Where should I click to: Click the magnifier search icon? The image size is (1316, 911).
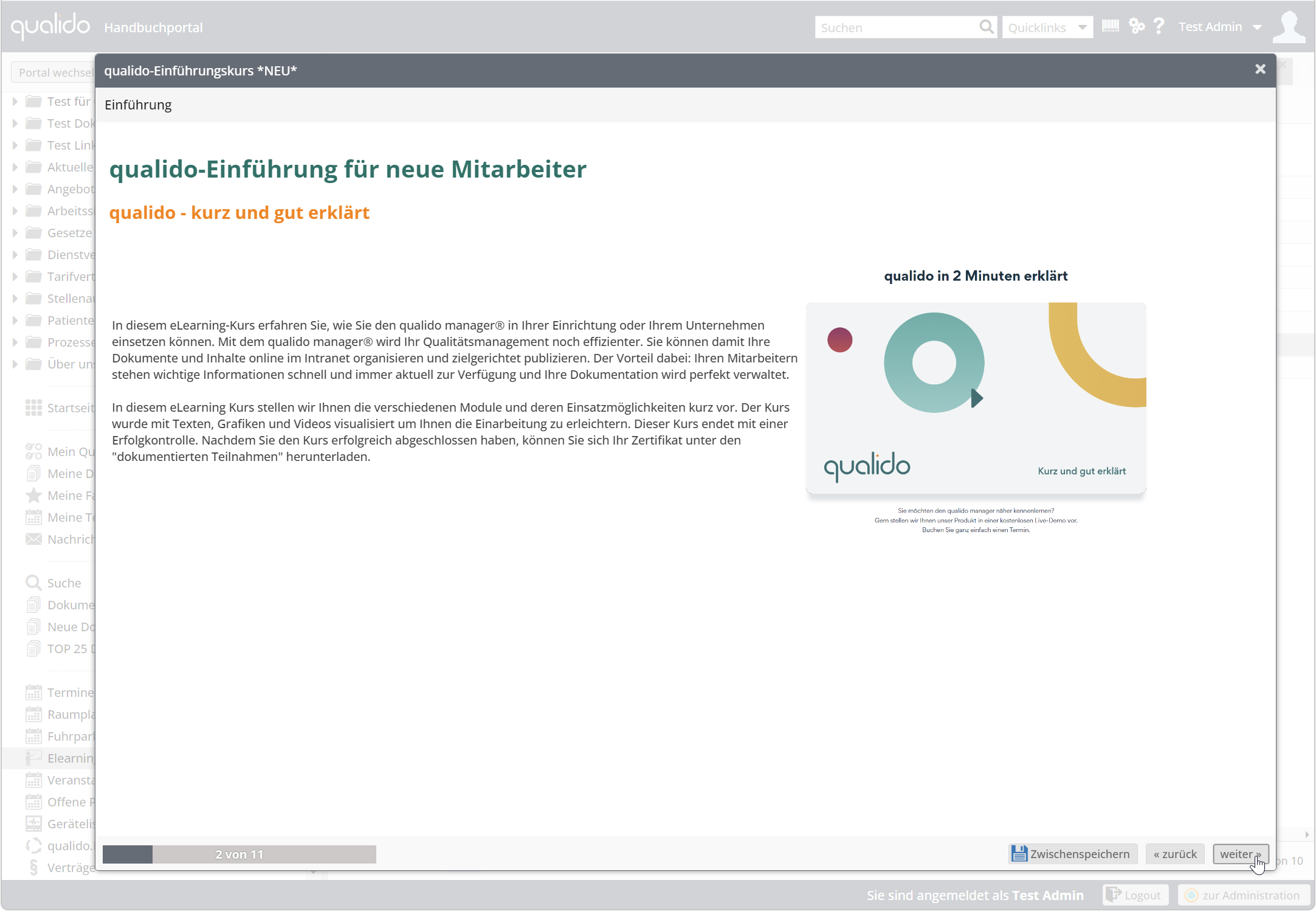click(x=987, y=27)
